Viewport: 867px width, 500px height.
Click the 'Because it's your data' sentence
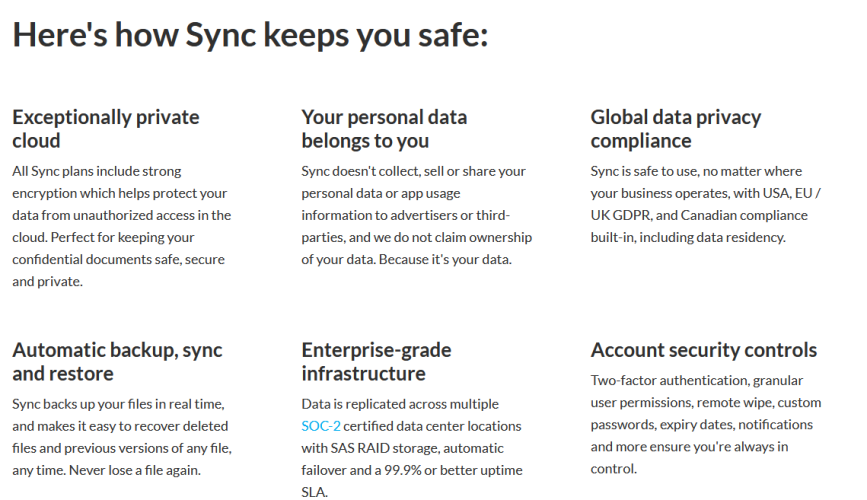[x=445, y=259]
